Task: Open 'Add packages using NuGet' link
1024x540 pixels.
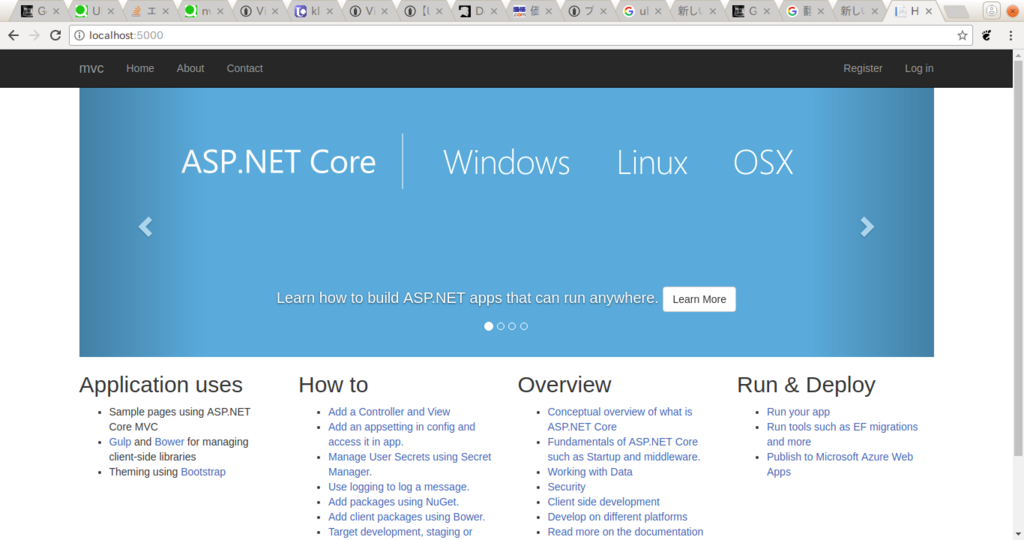Action: [393, 502]
